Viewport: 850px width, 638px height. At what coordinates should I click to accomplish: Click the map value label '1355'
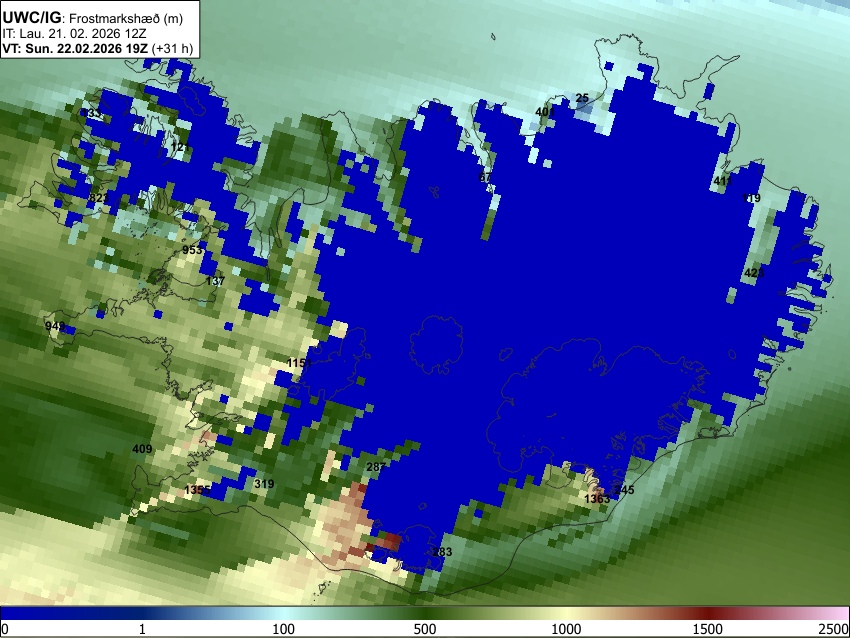(x=197, y=490)
